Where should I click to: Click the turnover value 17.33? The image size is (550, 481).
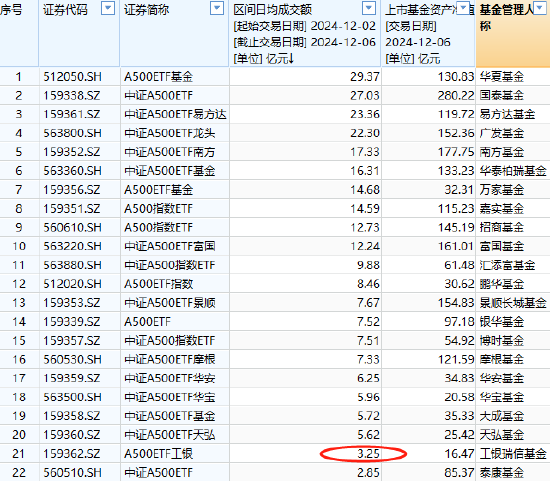[x=365, y=152]
